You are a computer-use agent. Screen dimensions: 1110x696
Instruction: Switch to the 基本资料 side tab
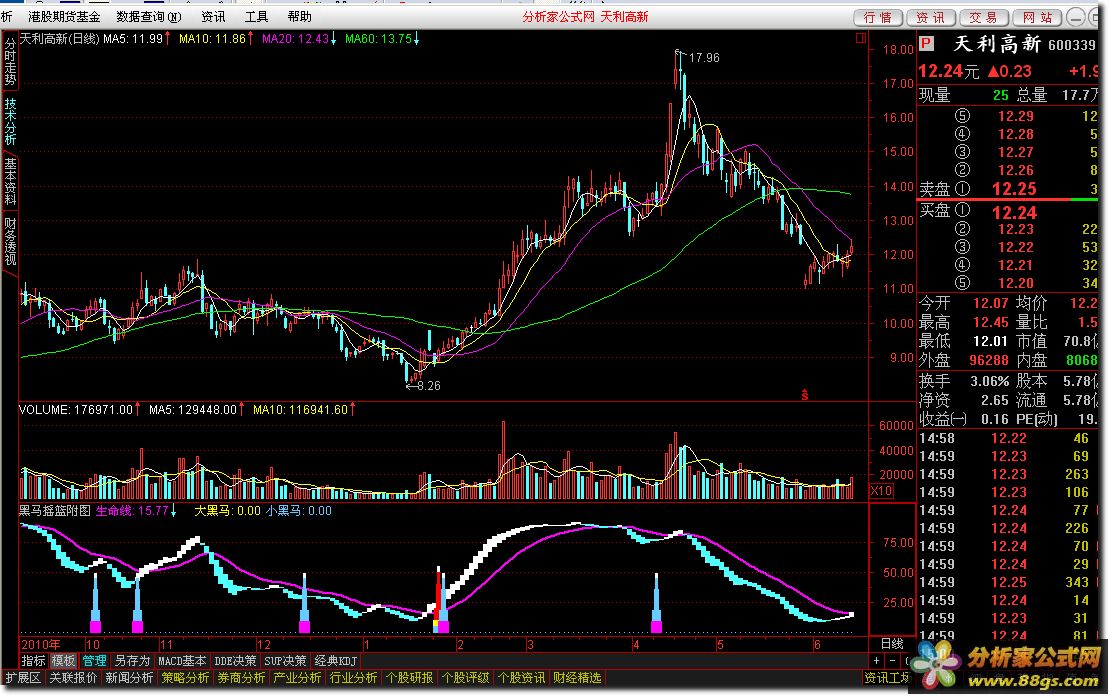pos(10,181)
